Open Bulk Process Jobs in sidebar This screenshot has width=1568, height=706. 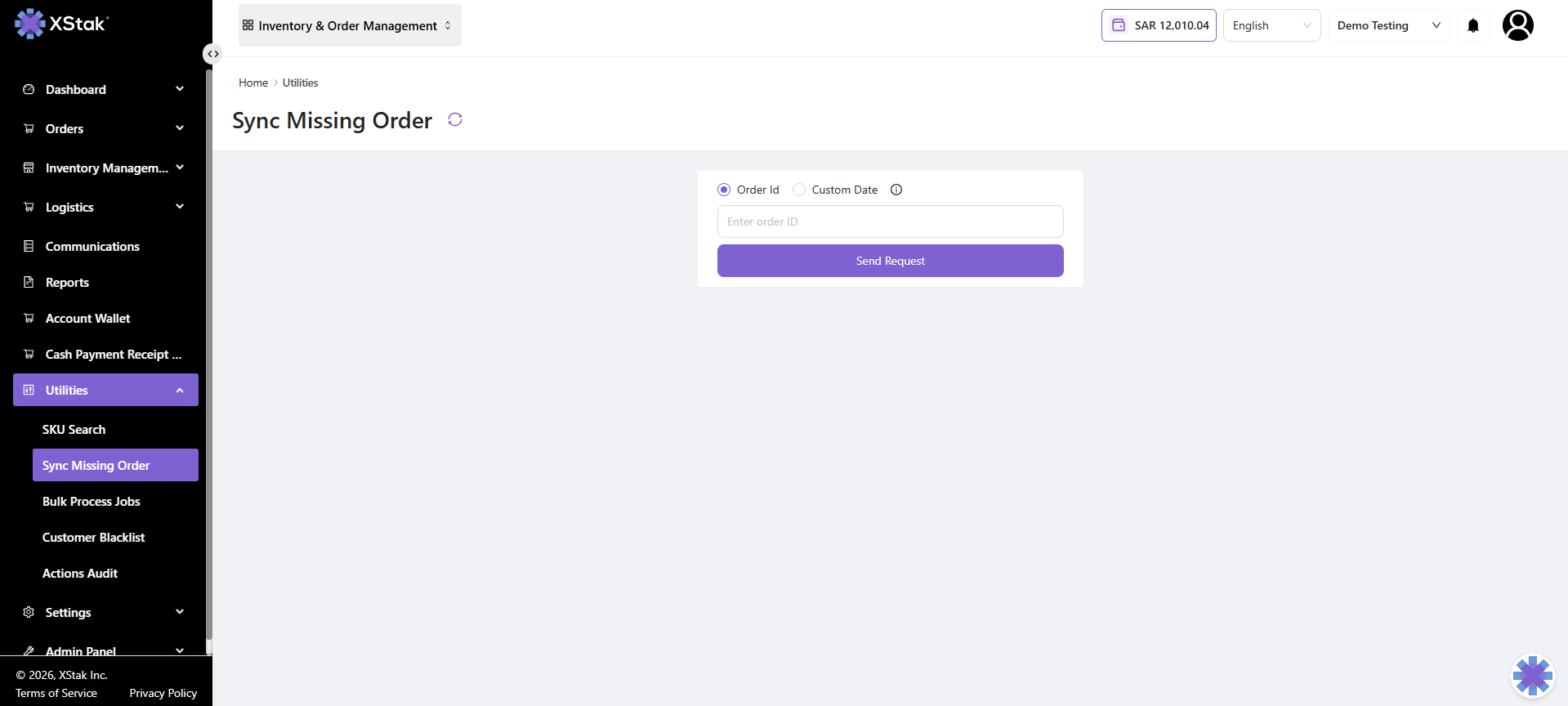(92, 501)
